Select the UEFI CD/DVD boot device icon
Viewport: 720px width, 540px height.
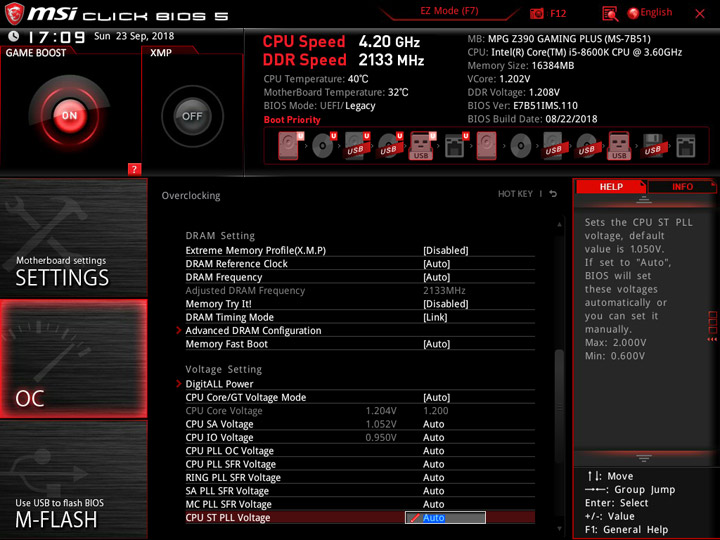pos(324,146)
